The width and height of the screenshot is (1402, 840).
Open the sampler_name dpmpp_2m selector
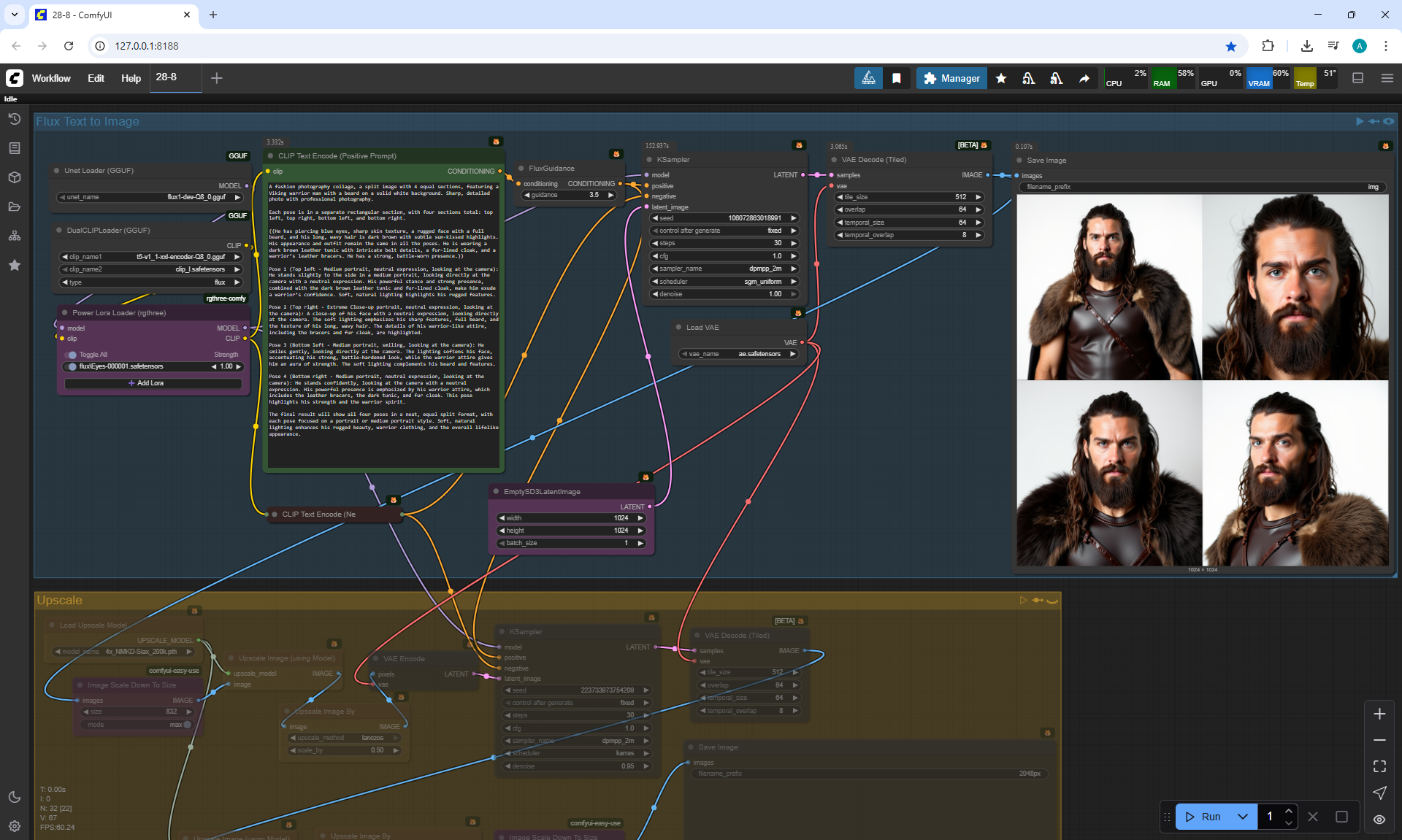[723, 269]
